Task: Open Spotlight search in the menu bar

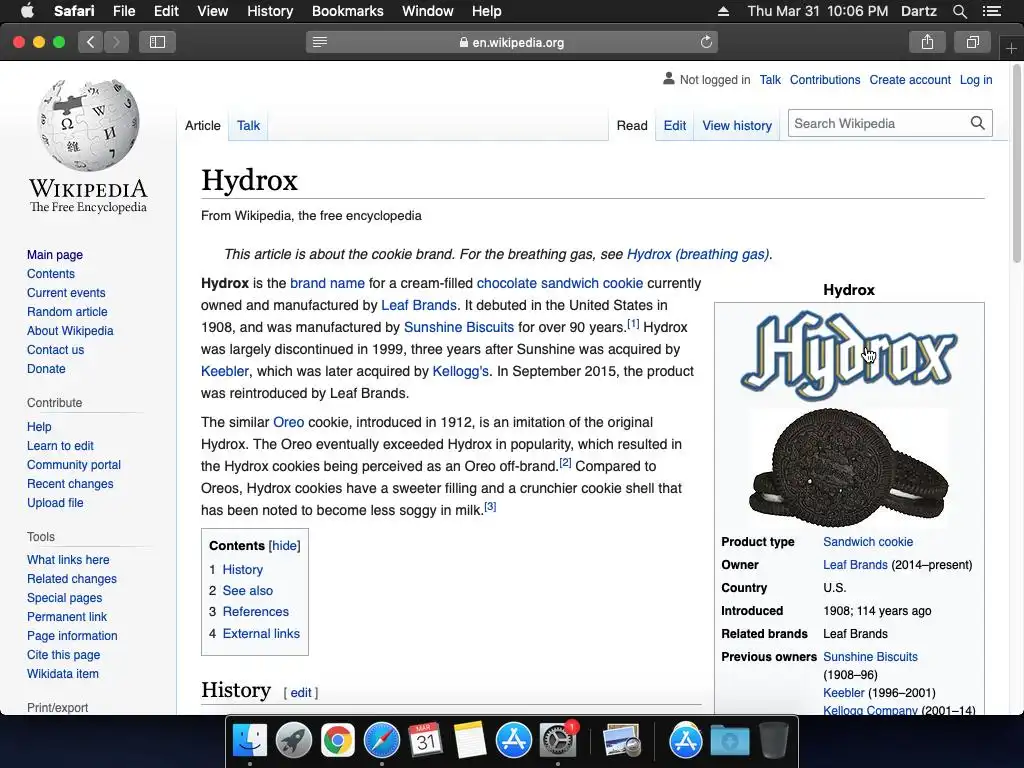Action: tap(959, 11)
